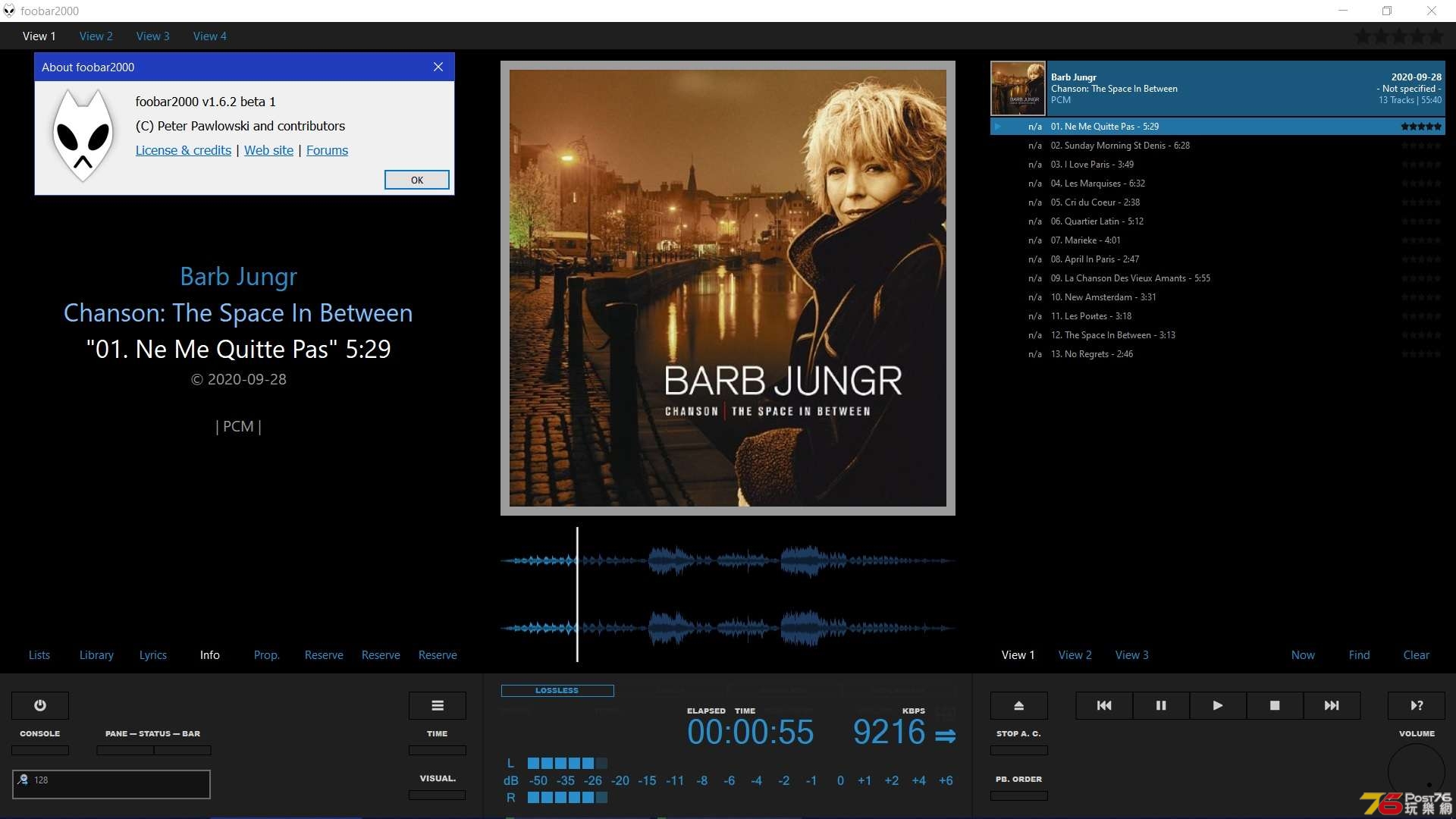Click the OK button to close dialog
1456x819 pixels.
tap(417, 180)
